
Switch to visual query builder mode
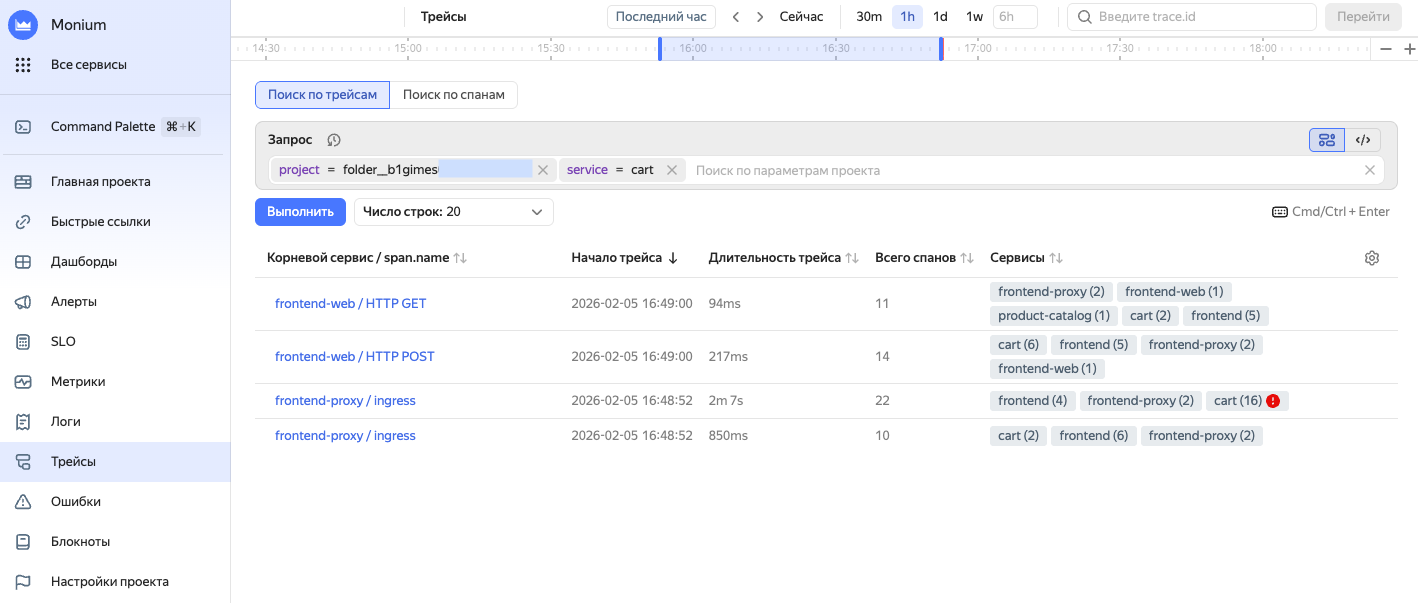1327,140
